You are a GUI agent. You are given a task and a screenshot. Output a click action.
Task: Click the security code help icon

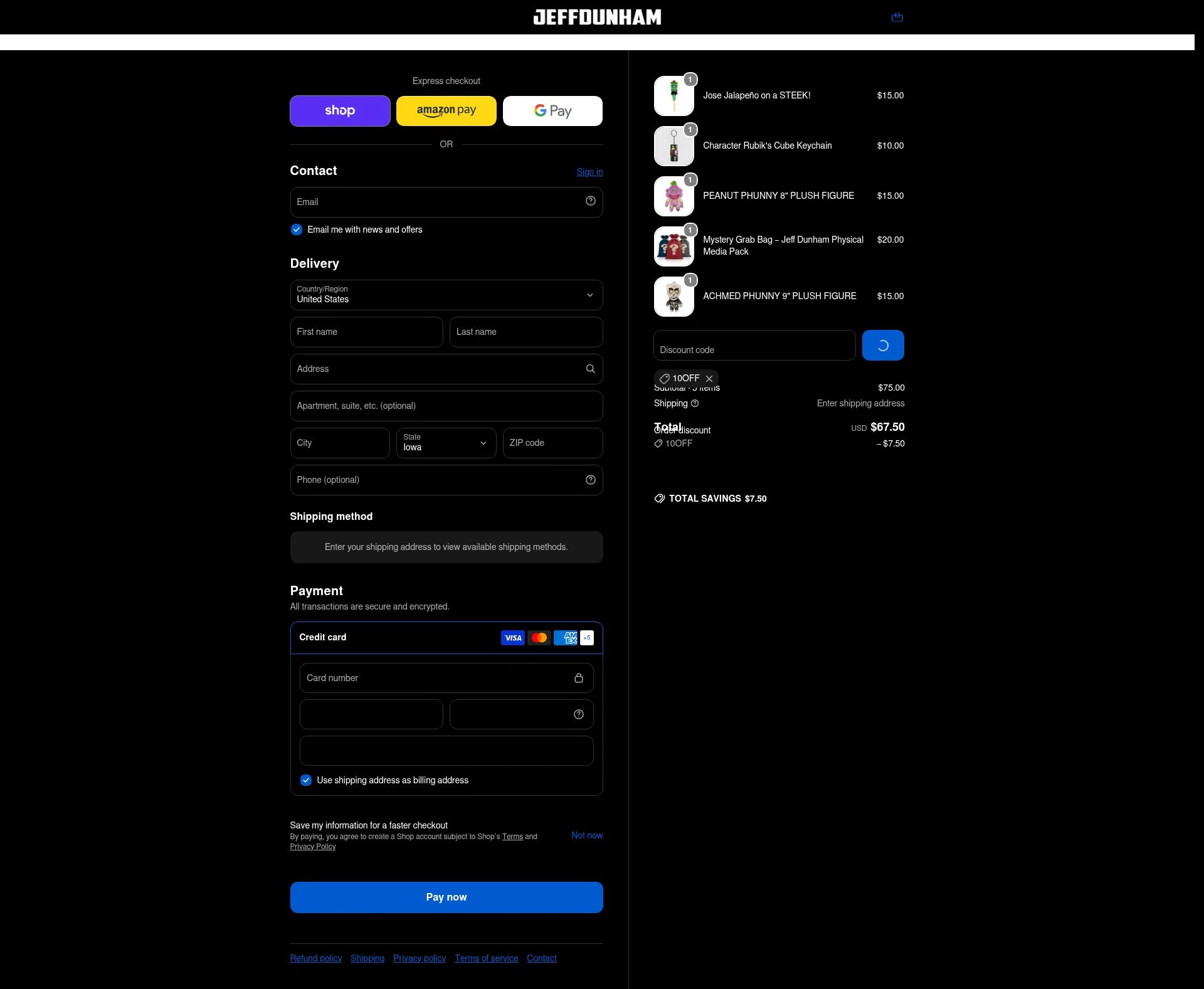[x=578, y=714]
